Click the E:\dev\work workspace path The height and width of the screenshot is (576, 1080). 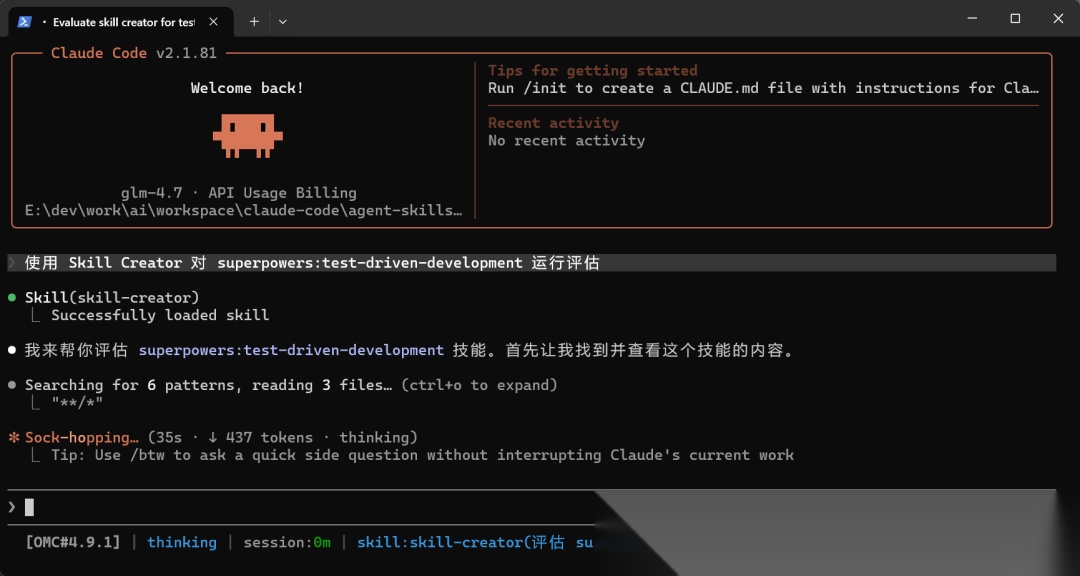pyautogui.click(x=244, y=210)
